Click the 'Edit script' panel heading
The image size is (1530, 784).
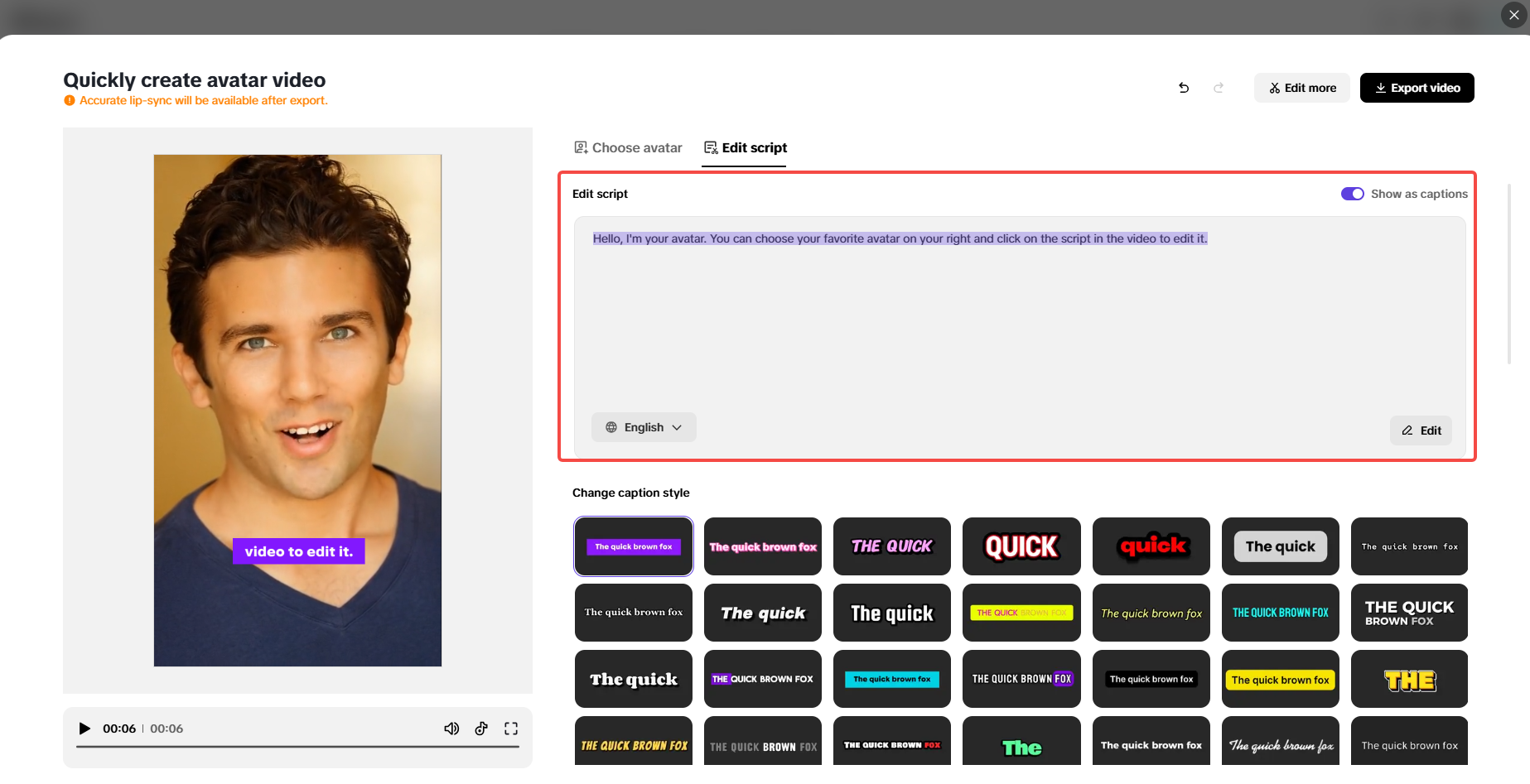(600, 194)
